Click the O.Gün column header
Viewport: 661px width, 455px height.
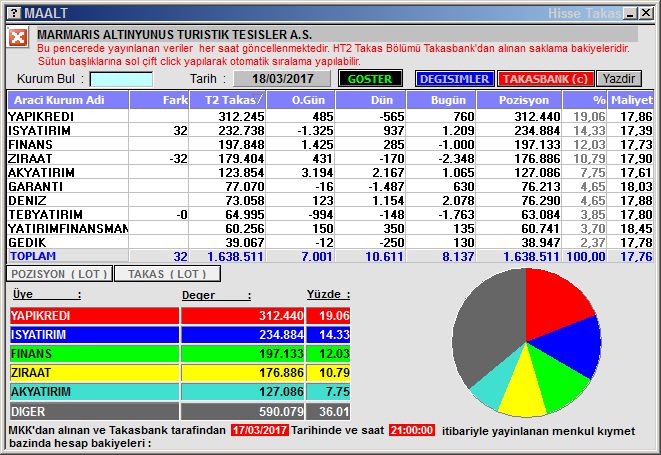click(301, 100)
